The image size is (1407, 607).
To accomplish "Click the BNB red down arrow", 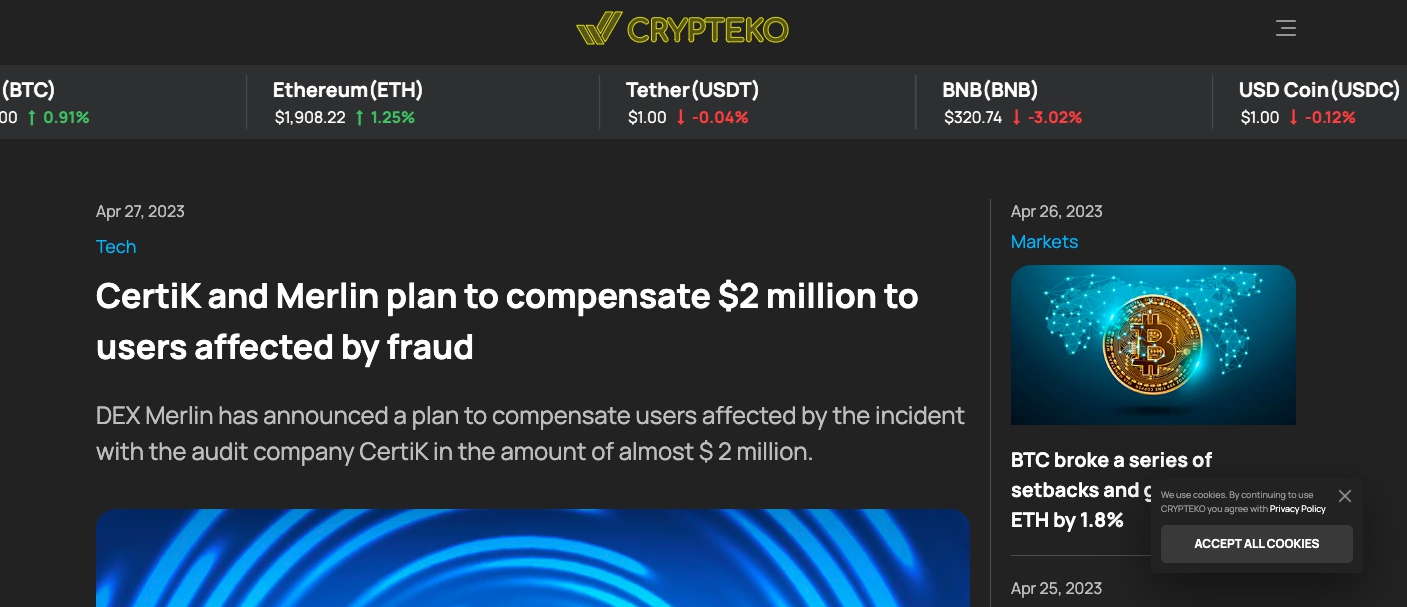I will pos(1016,117).
